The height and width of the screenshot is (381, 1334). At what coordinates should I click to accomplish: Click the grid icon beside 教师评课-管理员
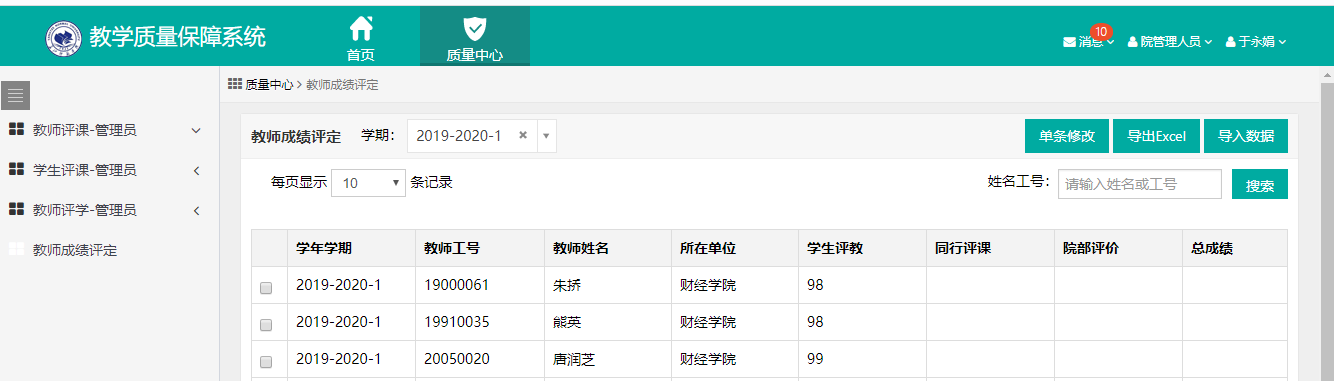[x=16, y=130]
